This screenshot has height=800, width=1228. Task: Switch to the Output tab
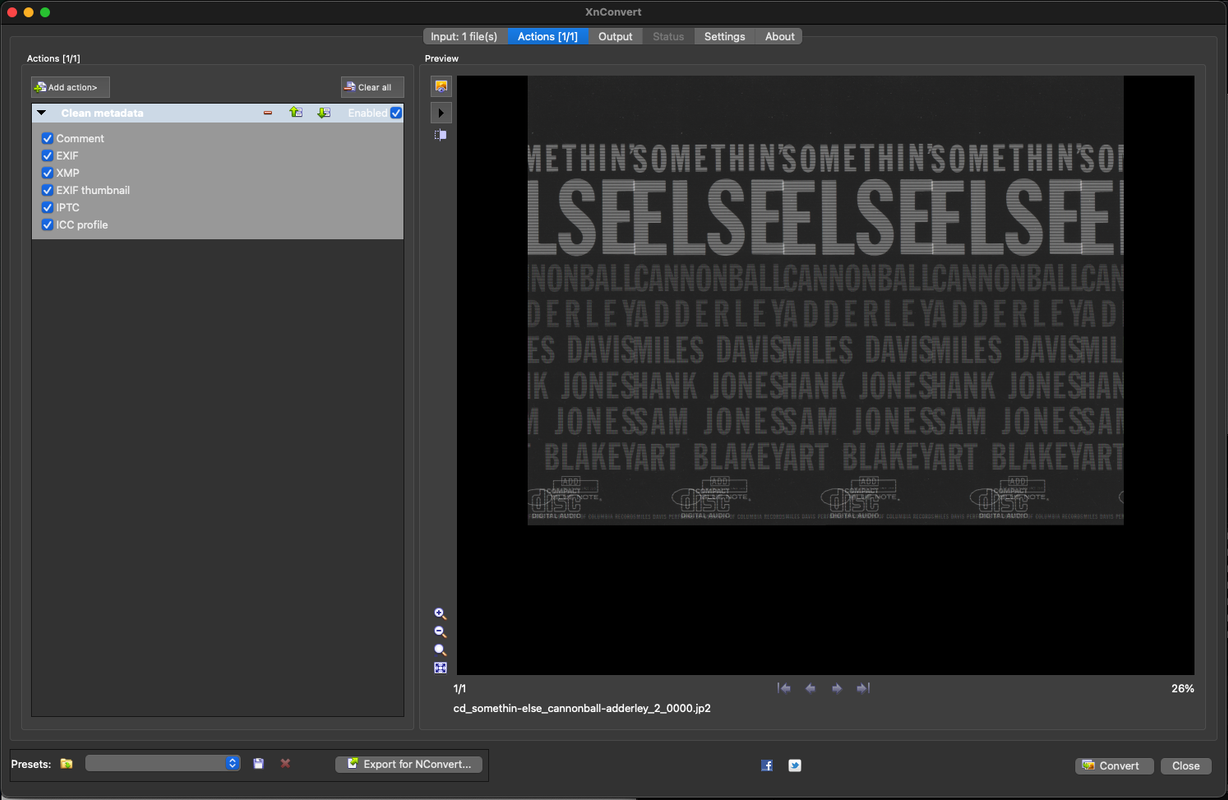[615, 36]
